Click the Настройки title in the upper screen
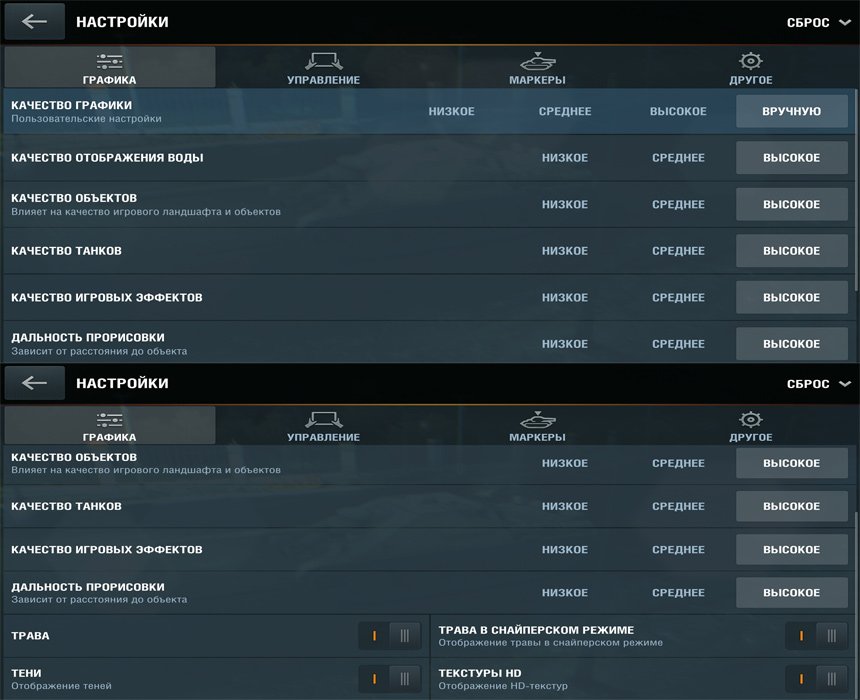Viewport: 860px width, 700px height. click(122, 22)
